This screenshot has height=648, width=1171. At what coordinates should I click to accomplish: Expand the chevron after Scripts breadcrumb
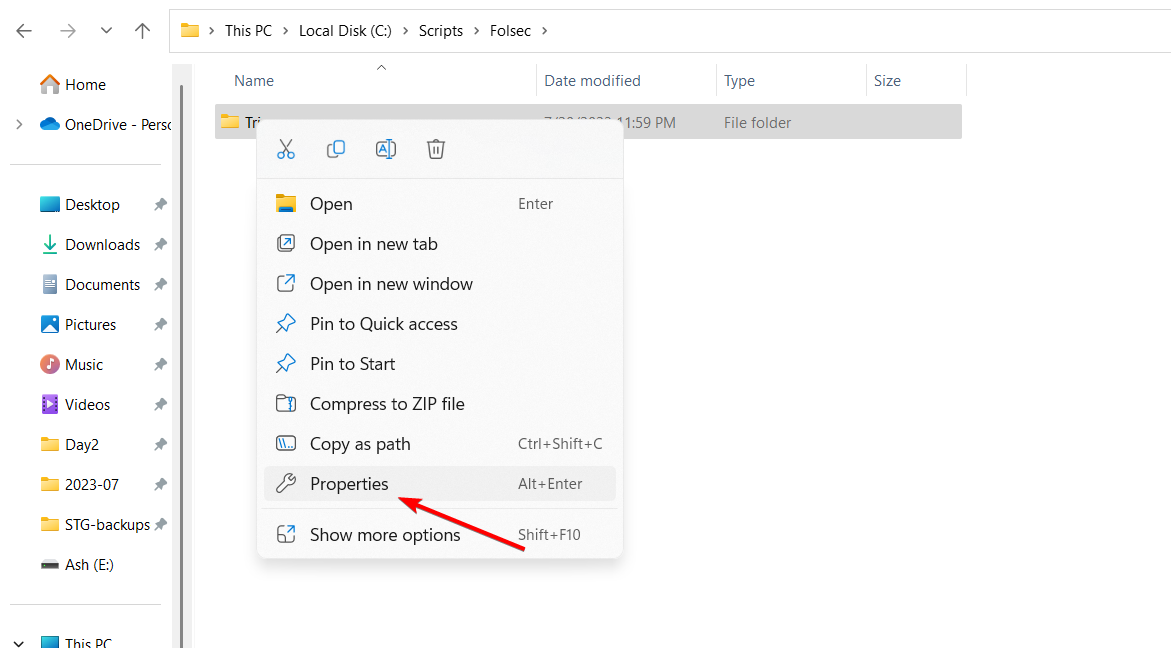tap(476, 31)
